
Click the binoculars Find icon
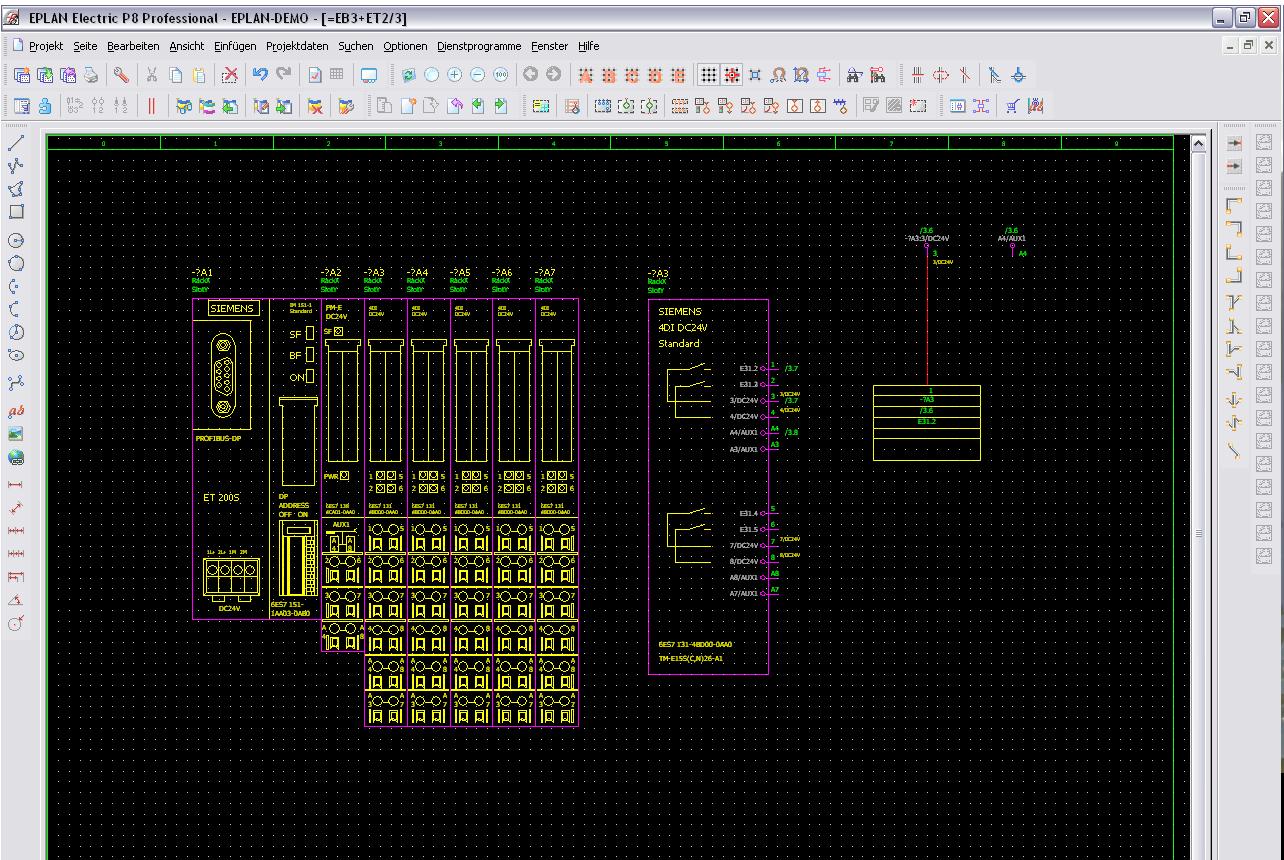[x=855, y=75]
